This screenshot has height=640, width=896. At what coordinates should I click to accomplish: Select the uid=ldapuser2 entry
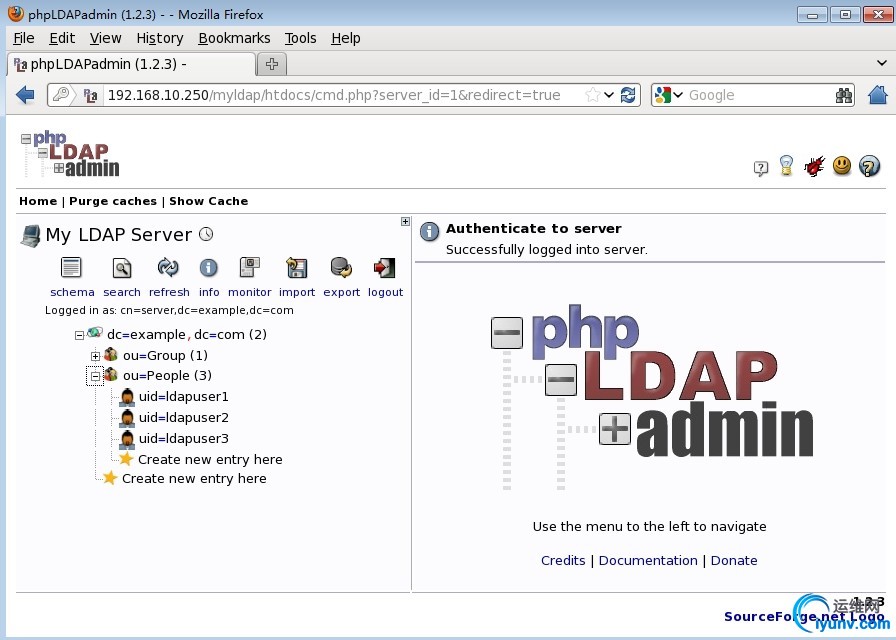pyautogui.click(x=183, y=418)
